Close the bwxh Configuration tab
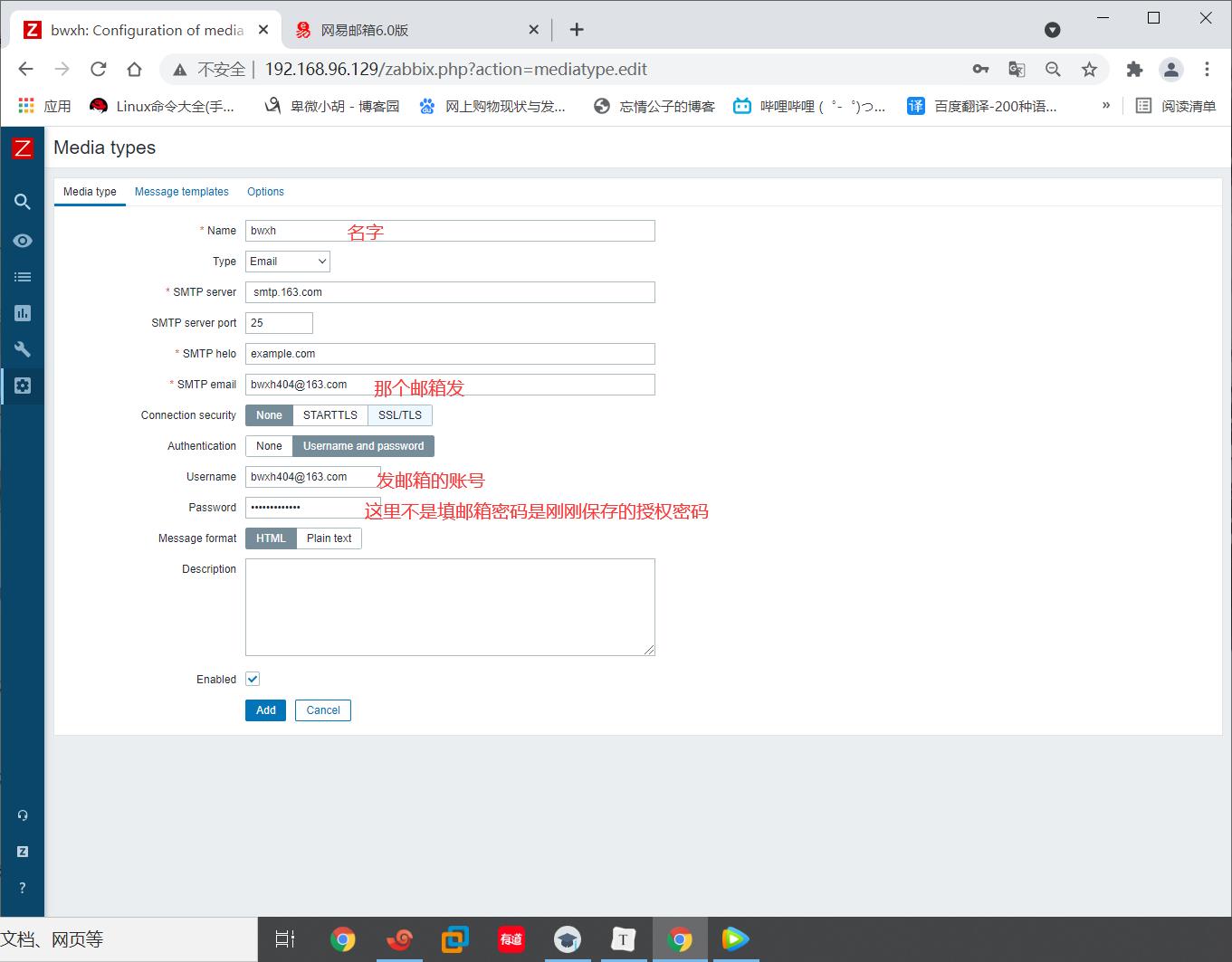 263,30
